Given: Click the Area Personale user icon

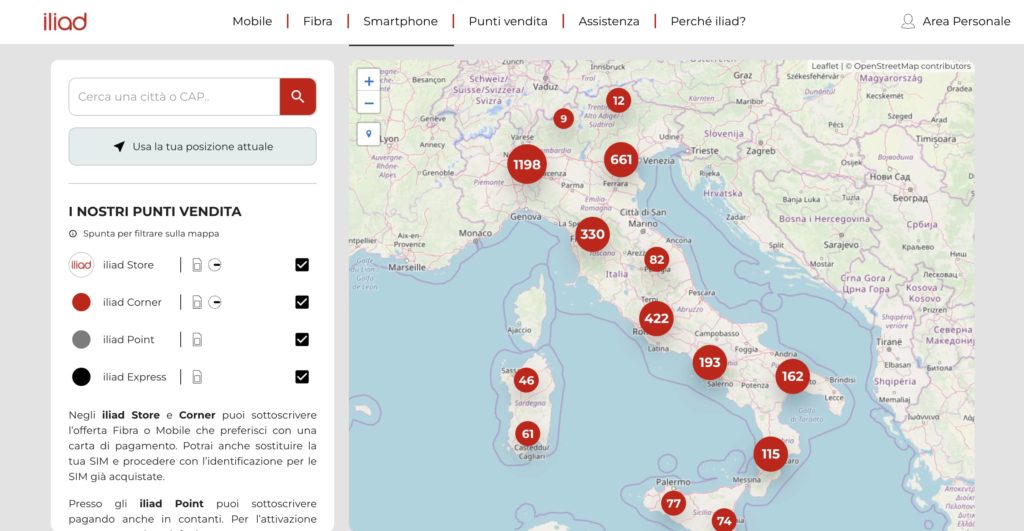Looking at the screenshot, I should (x=908, y=22).
